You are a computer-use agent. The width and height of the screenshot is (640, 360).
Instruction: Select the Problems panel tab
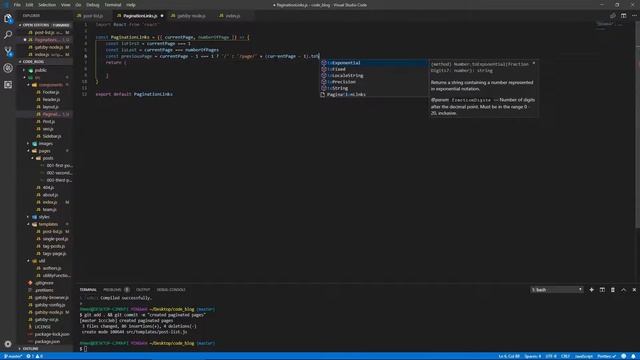click(x=112, y=290)
